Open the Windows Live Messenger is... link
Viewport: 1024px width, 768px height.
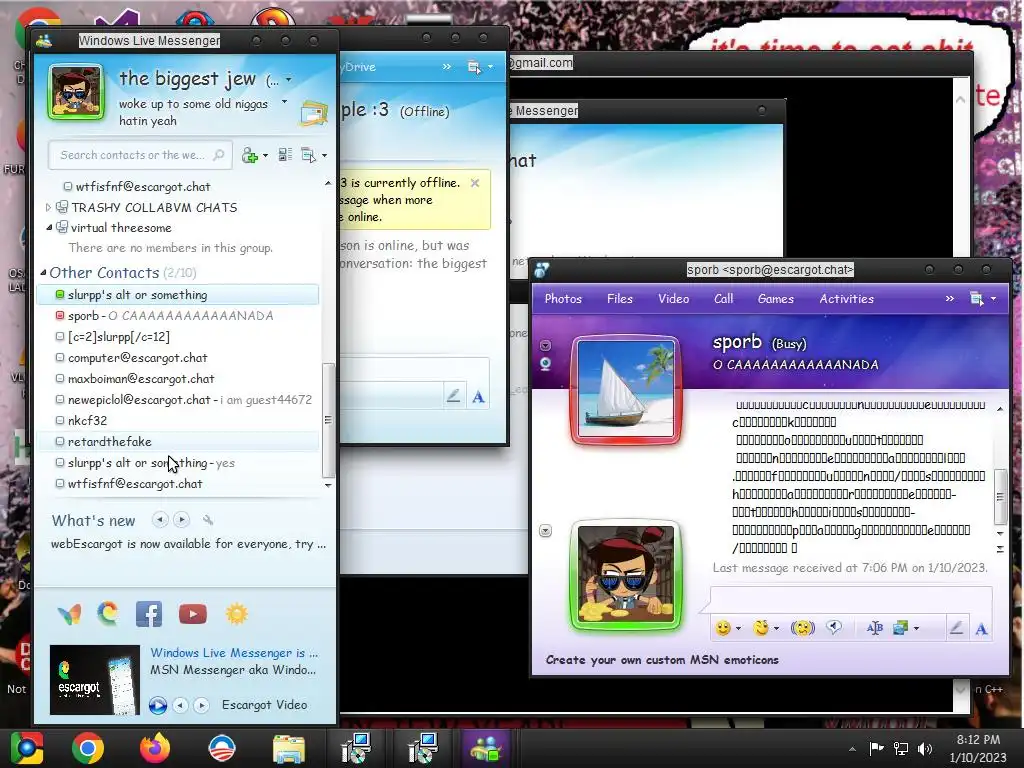tap(234, 652)
